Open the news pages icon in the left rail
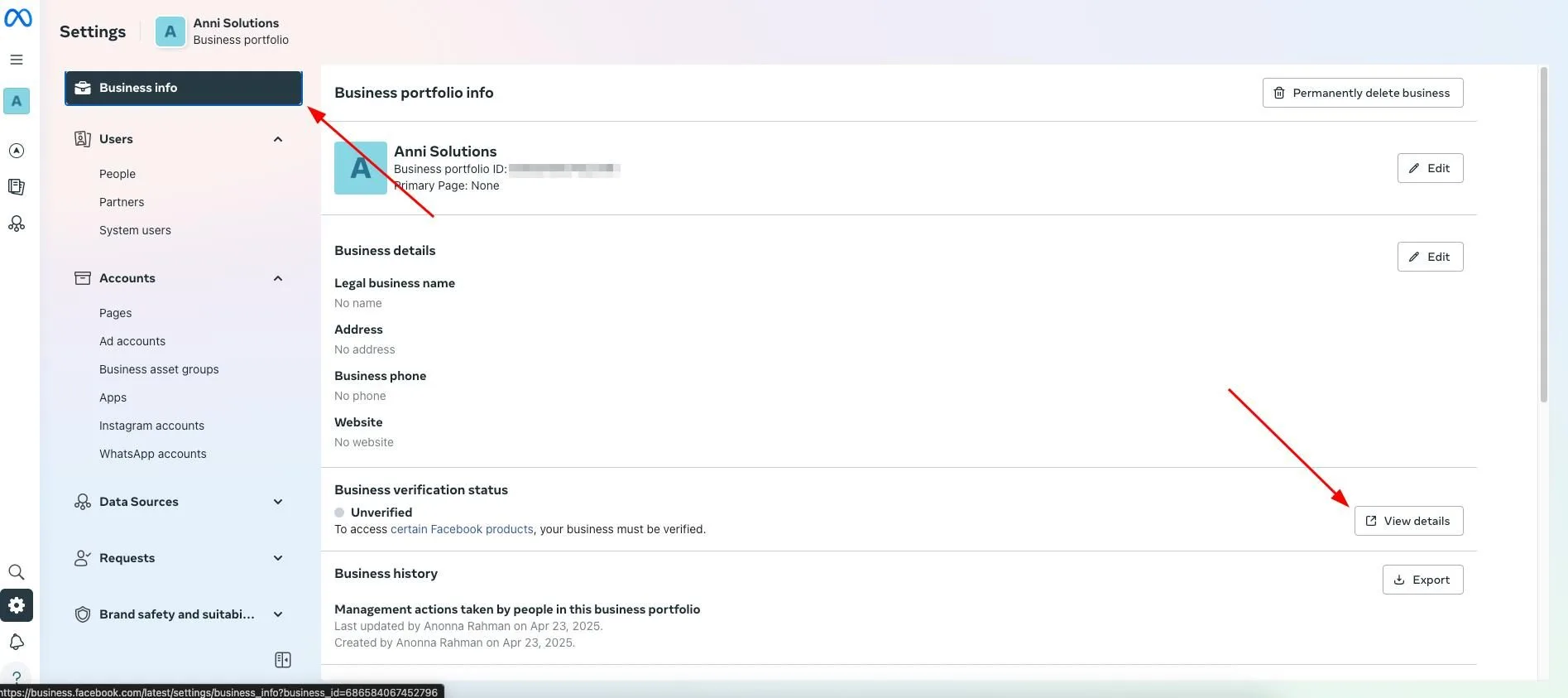 17,187
